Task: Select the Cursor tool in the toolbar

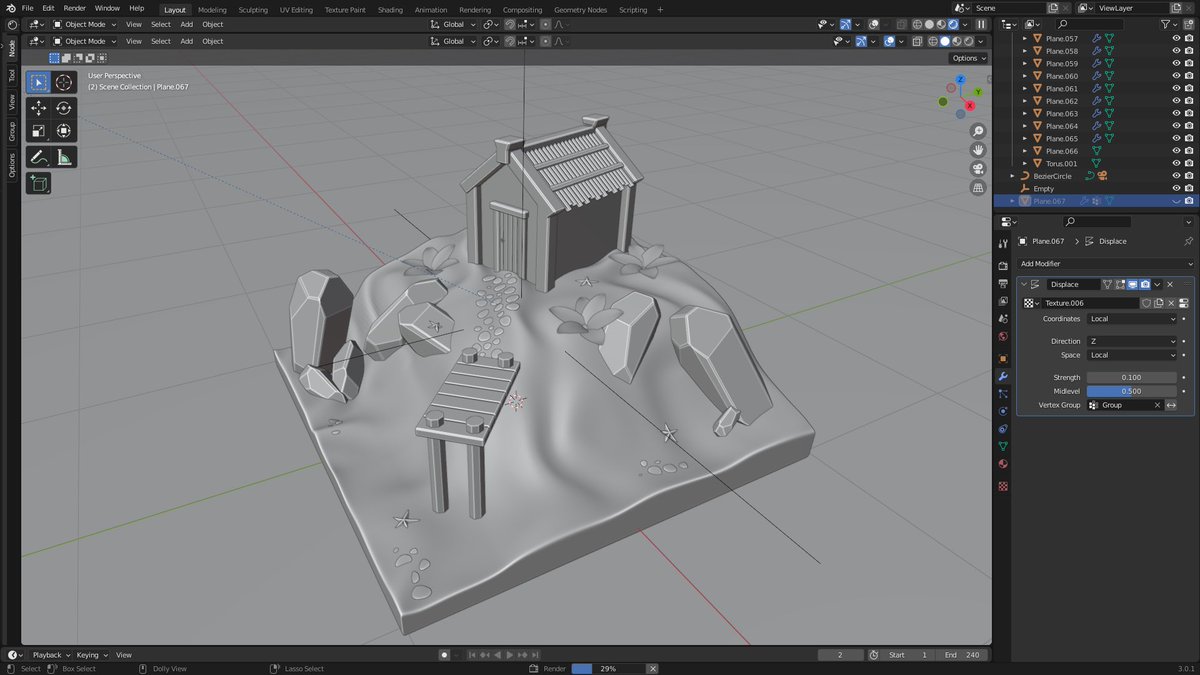Action: 64,83
